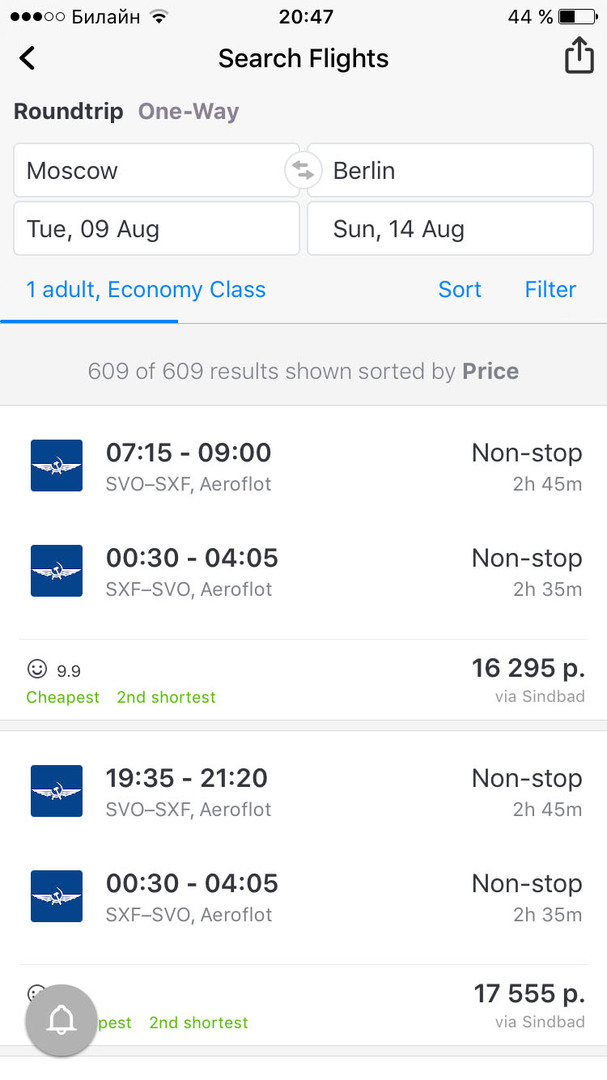
Task: Tap the price alert bell icon
Action: 61,1020
